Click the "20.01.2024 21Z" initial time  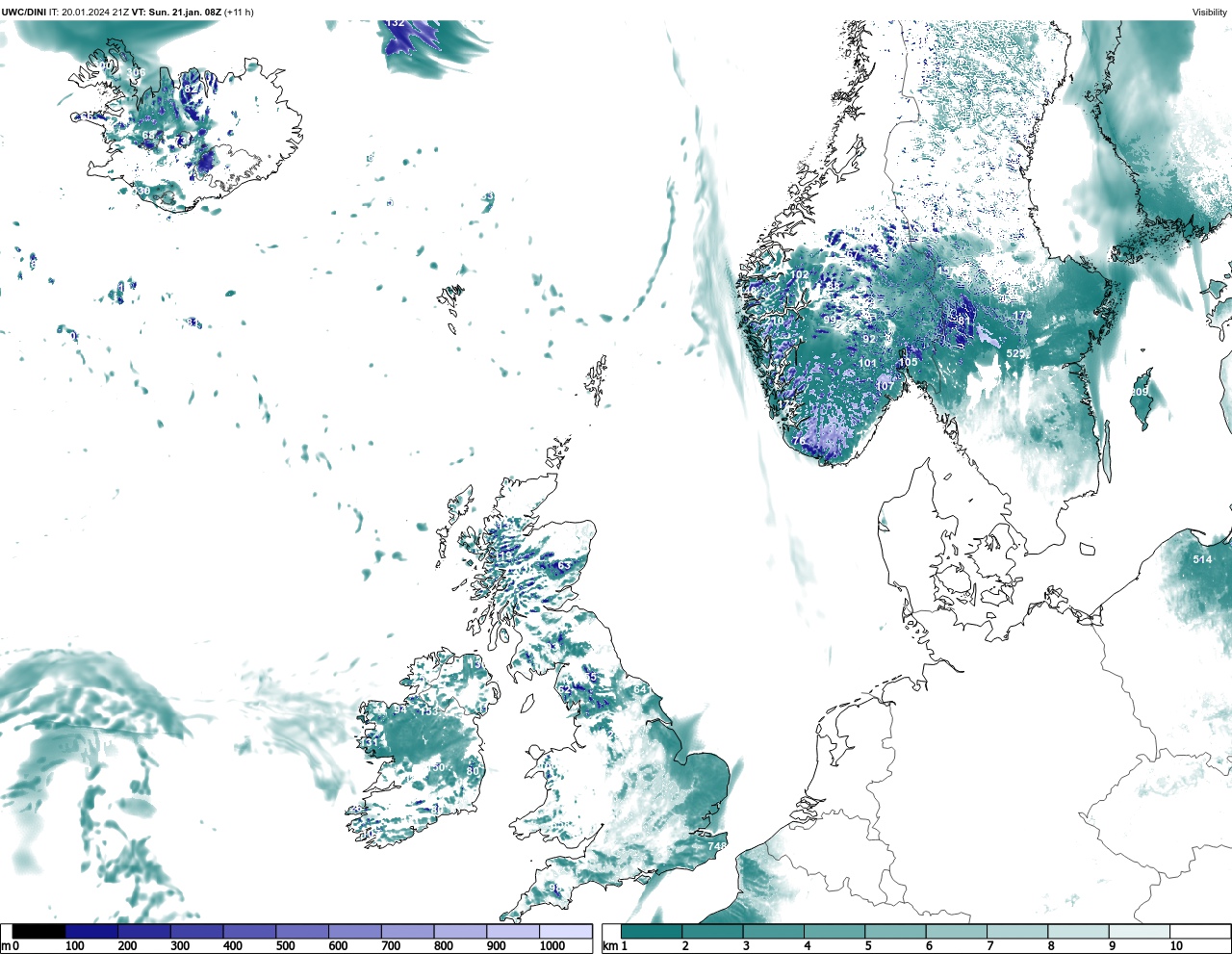click(x=95, y=13)
